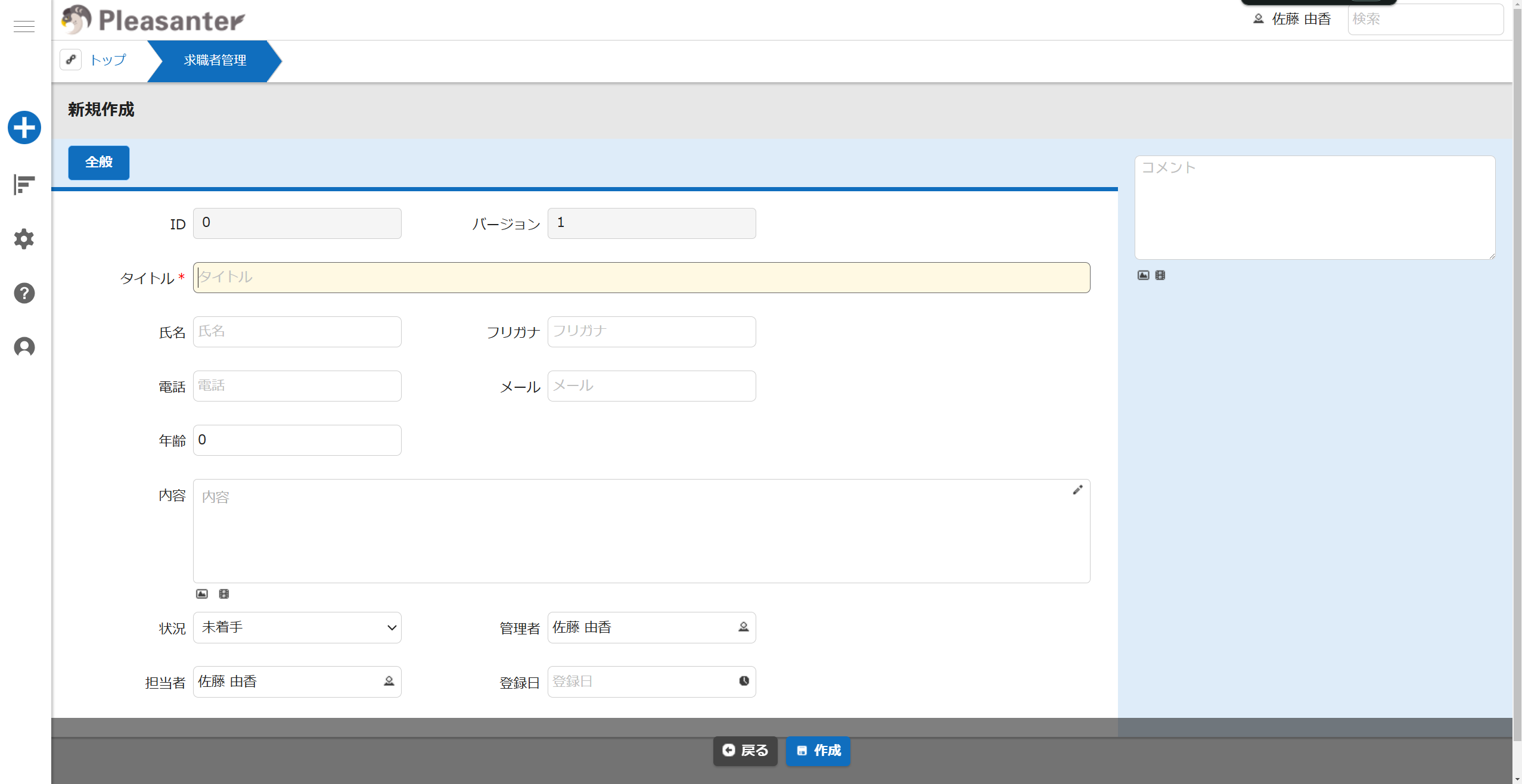Insert image below the 内容 field
1522x784 pixels.
pos(202,594)
